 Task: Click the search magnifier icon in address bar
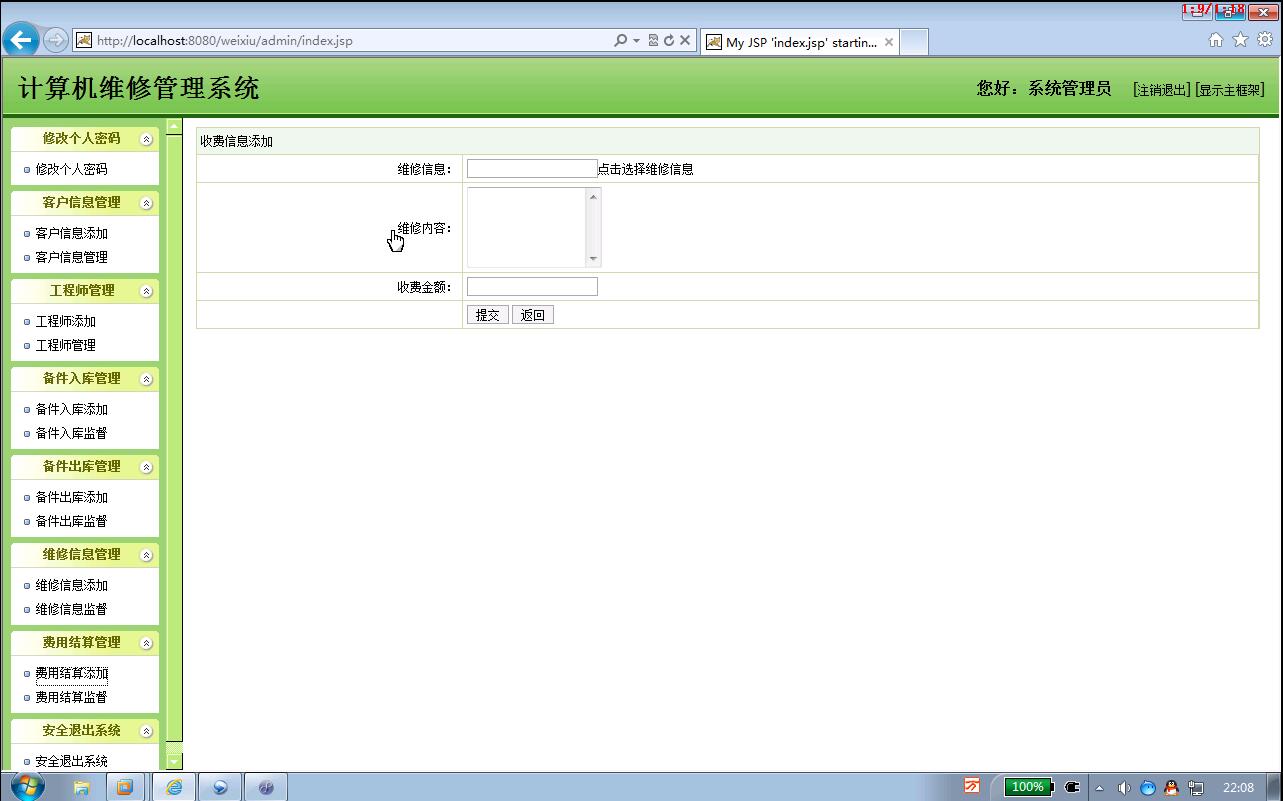click(x=620, y=41)
